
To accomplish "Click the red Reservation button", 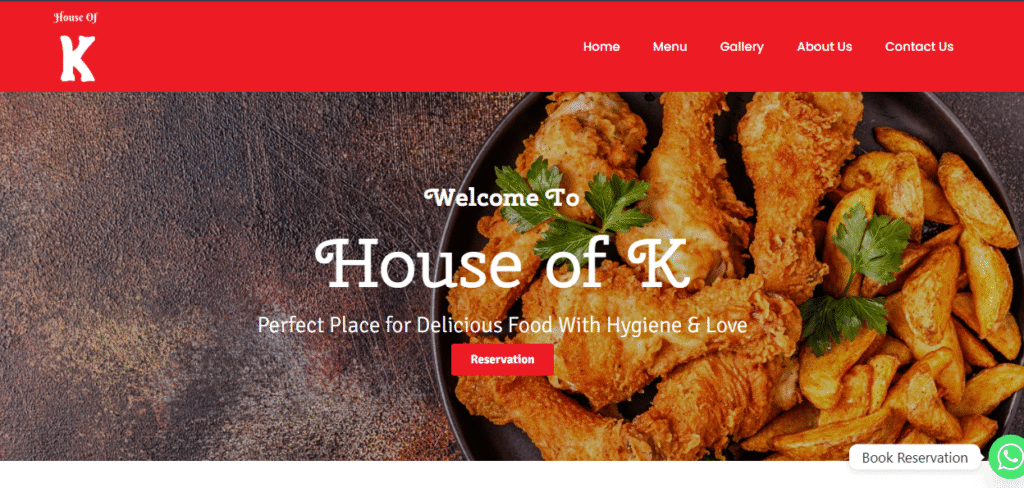I will [x=502, y=359].
